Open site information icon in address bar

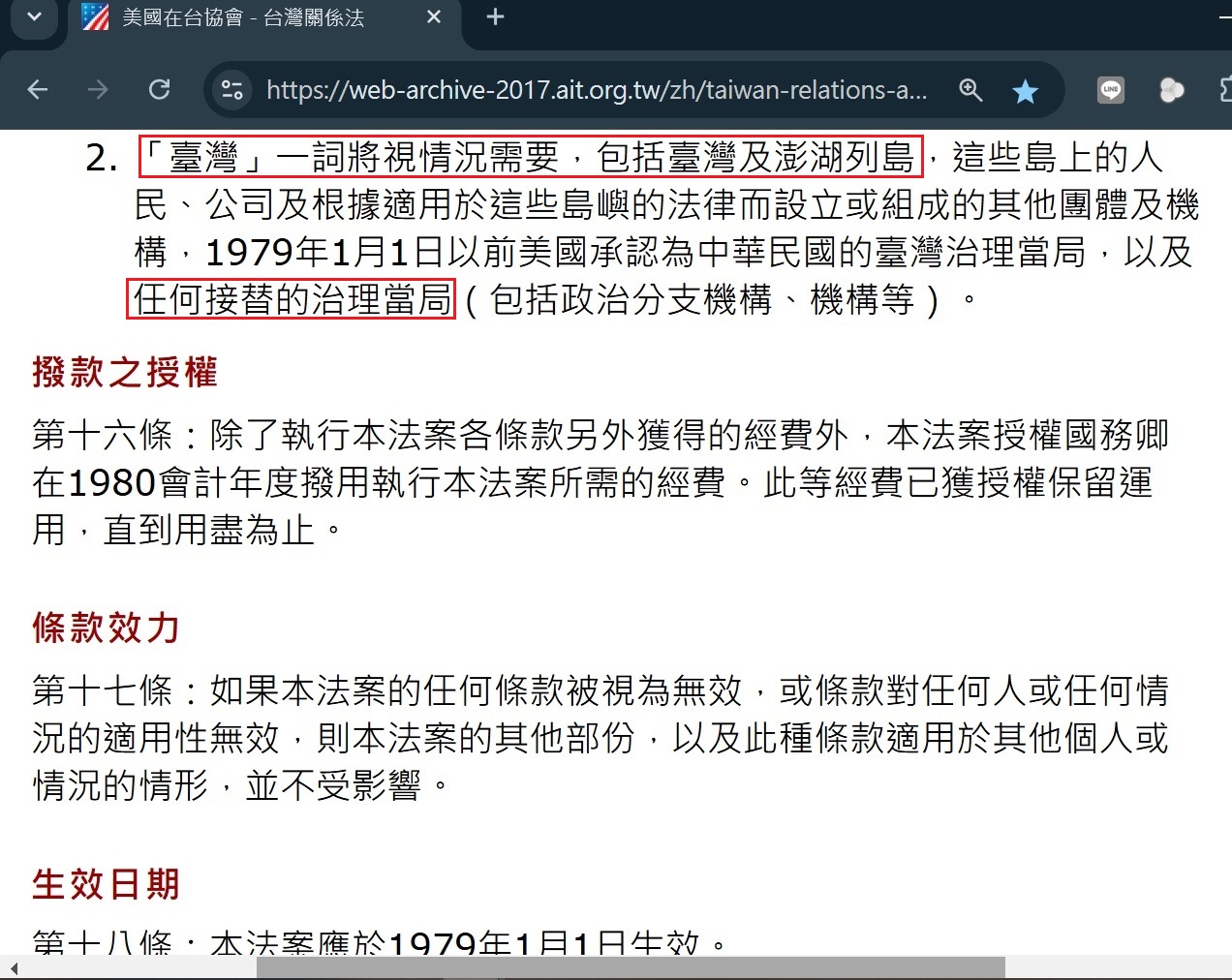point(231,90)
